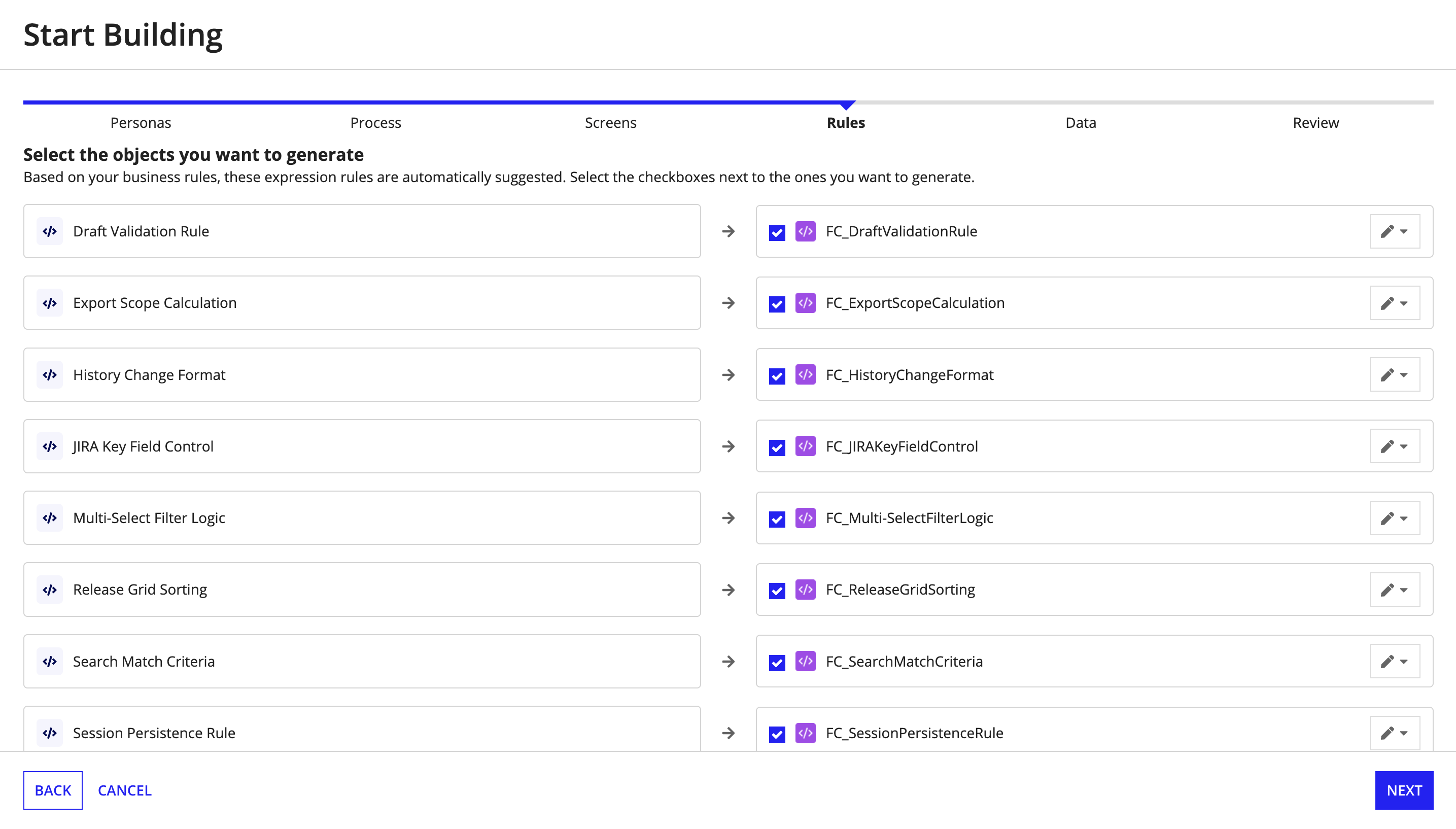Jump to the Data step

click(x=1081, y=123)
